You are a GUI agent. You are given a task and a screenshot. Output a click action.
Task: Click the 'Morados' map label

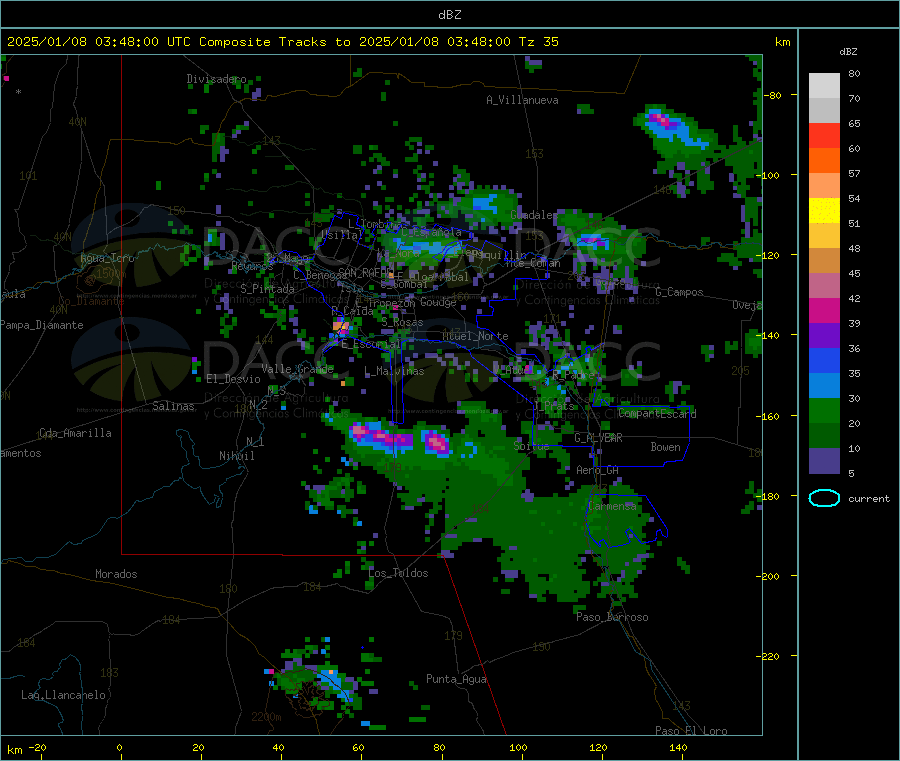(x=116, y=574)
